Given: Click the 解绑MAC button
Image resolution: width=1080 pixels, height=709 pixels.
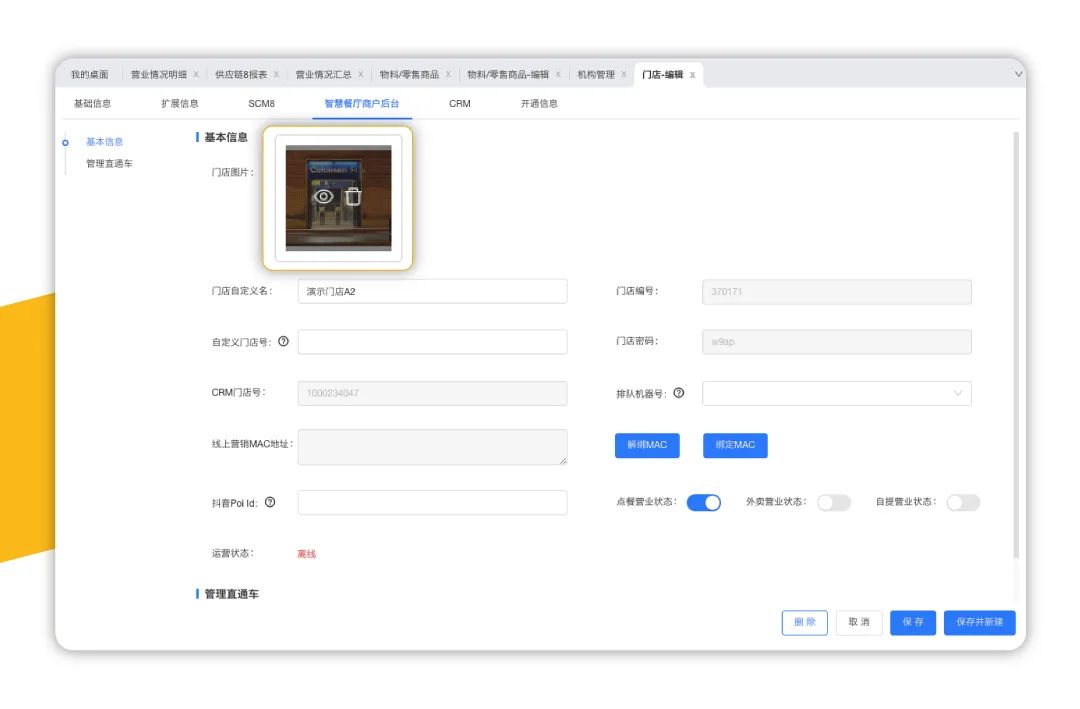Looking at the screenshot, I should click(x=647, y=445).
